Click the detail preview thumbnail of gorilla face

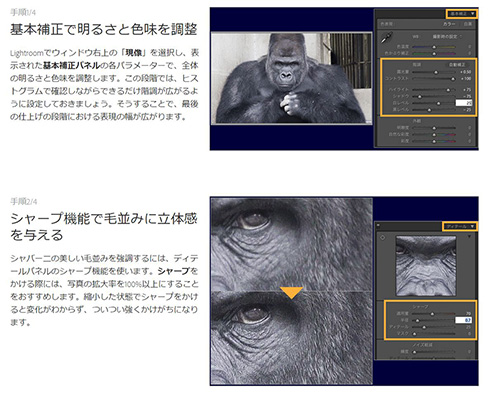point(426,265)
